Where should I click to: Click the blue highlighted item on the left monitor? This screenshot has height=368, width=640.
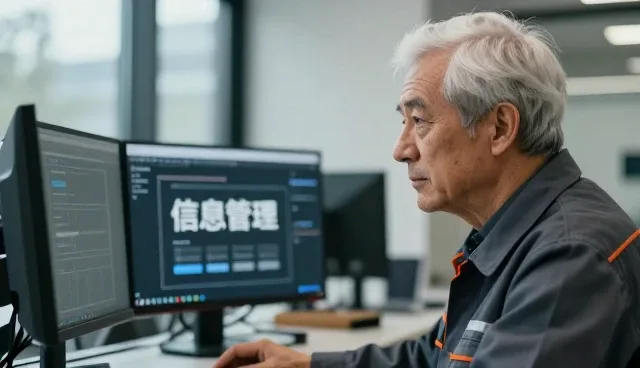point(59,184)
